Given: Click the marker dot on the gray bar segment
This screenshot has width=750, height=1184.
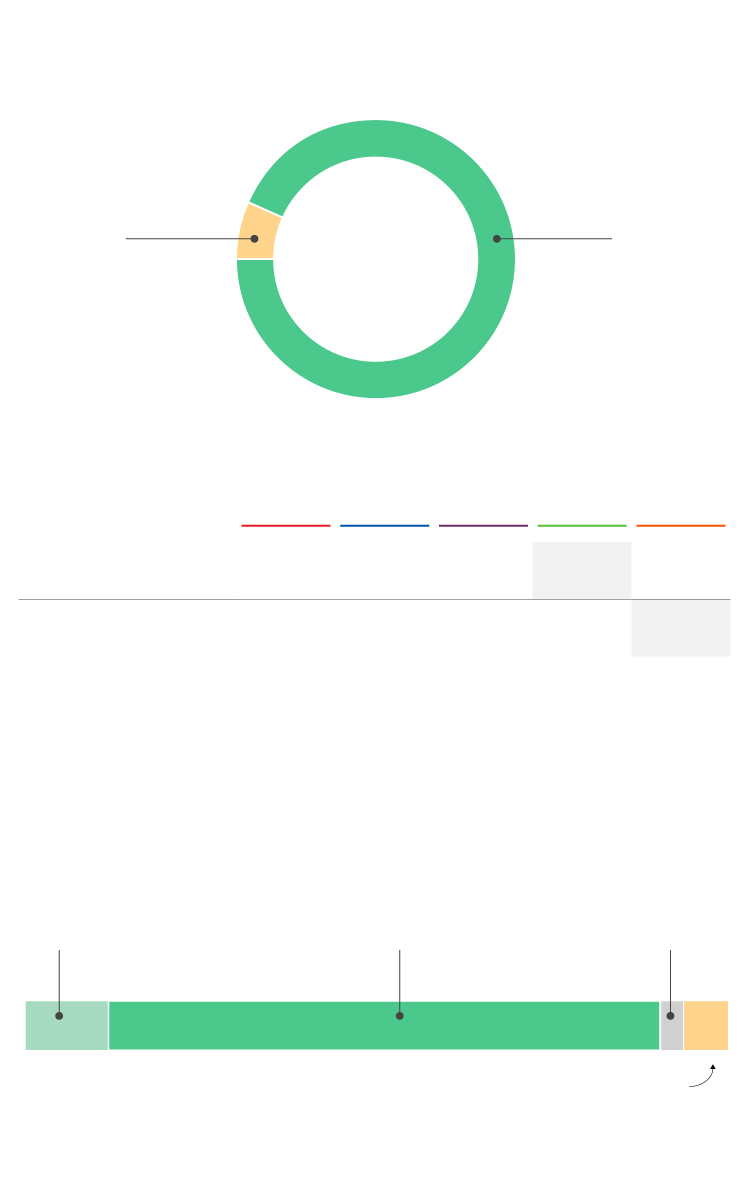Looking at the screenshot, I should coord(670,1016).
